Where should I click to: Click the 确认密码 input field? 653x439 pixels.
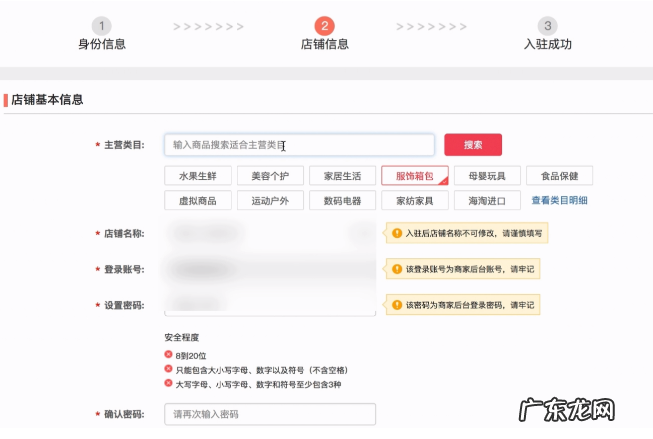(x=270, y=414)
